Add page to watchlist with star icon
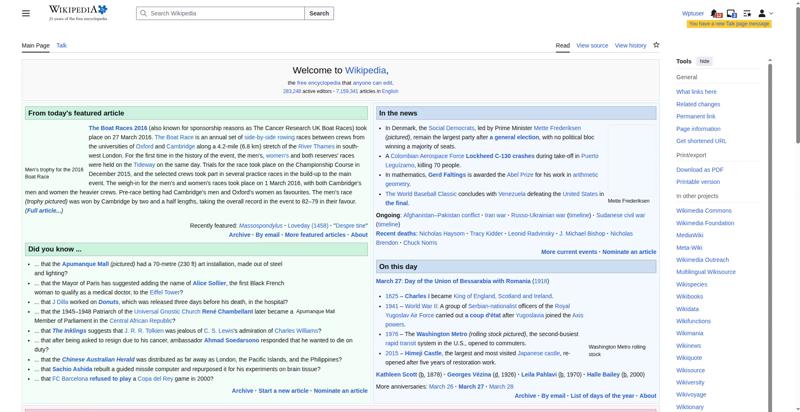Screen dimensions: 800x412 click(656, 45)
